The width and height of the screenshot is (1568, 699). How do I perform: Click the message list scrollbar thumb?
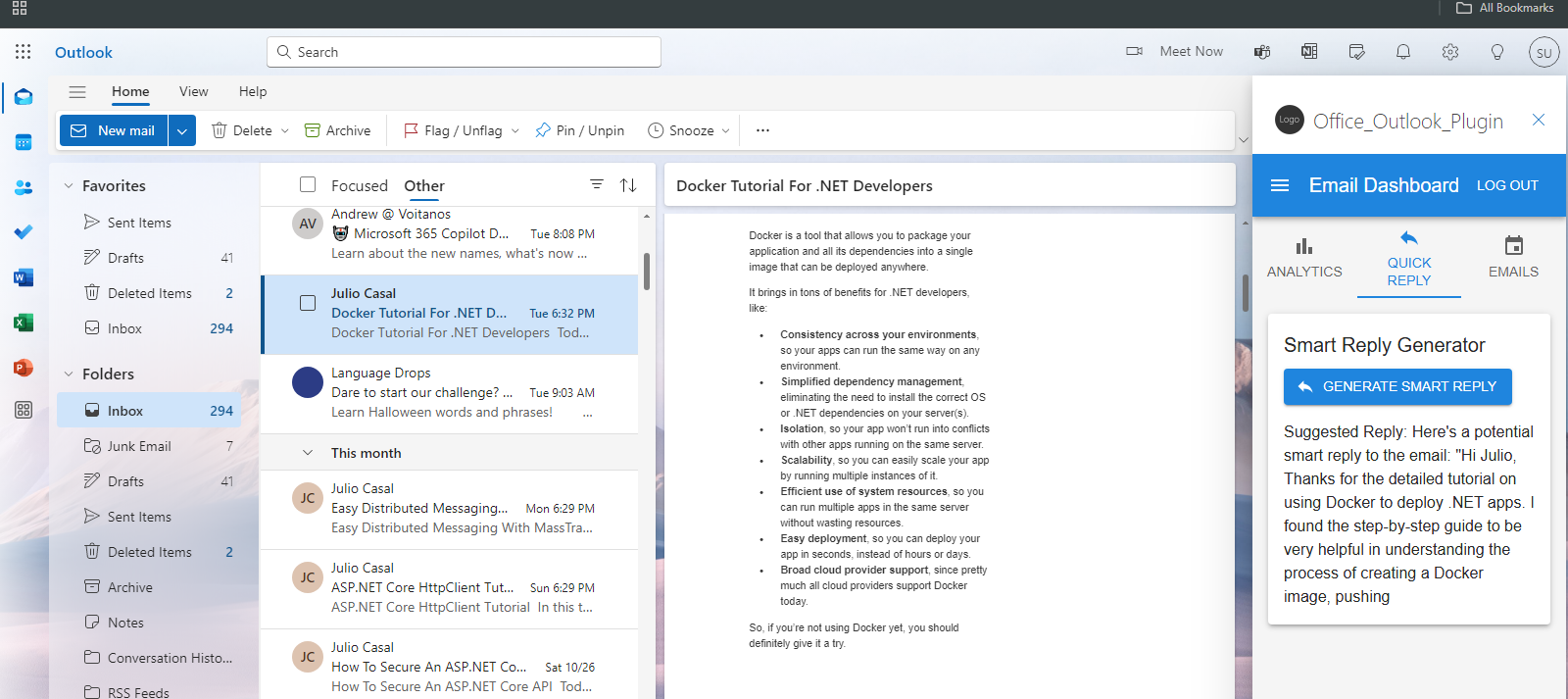click(647, 271)
